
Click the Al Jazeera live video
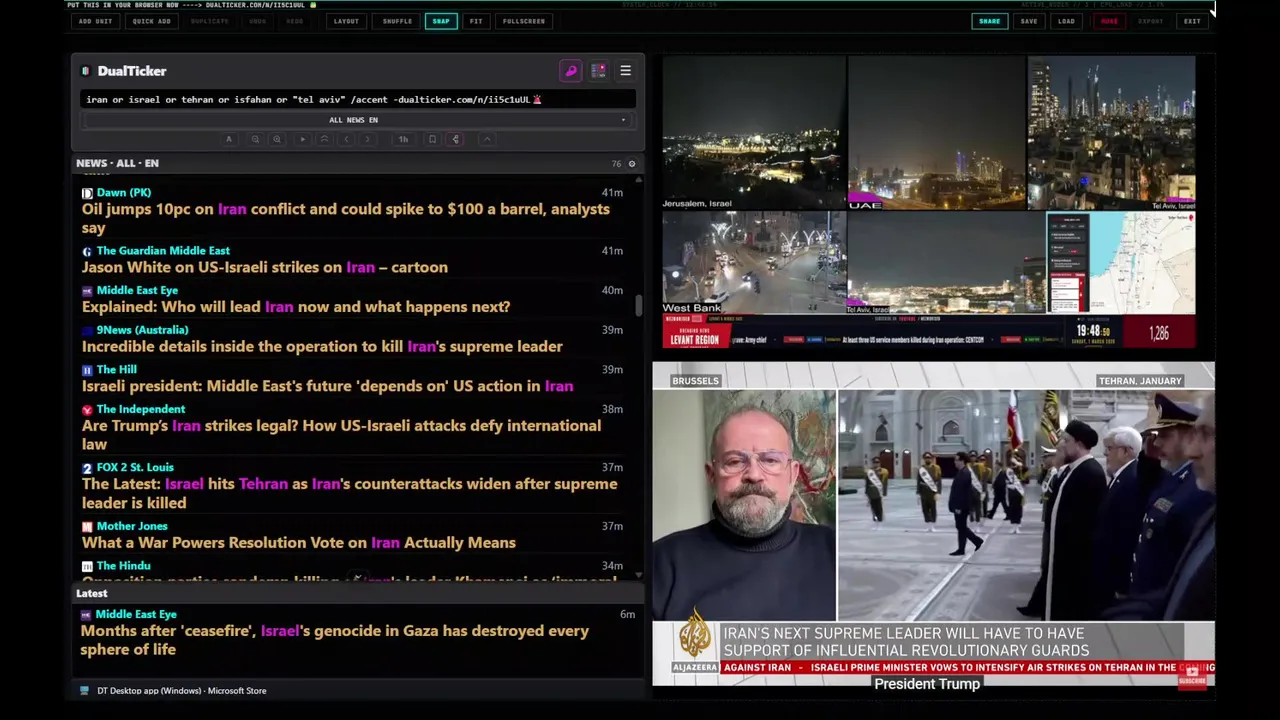[x=933, y=525]
